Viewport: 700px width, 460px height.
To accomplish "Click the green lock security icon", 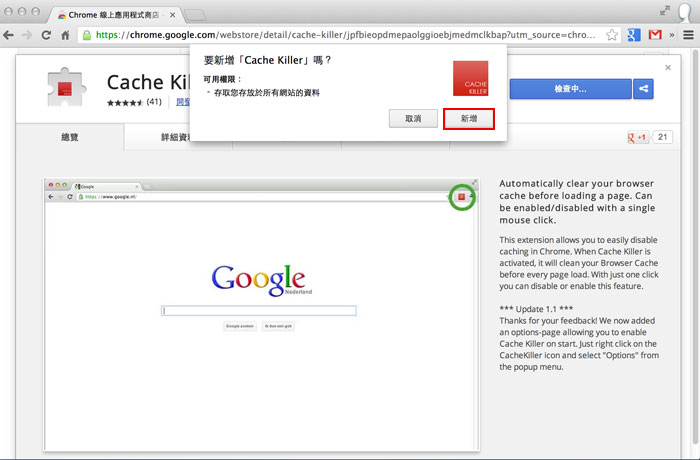I will (x=87, y=35).
